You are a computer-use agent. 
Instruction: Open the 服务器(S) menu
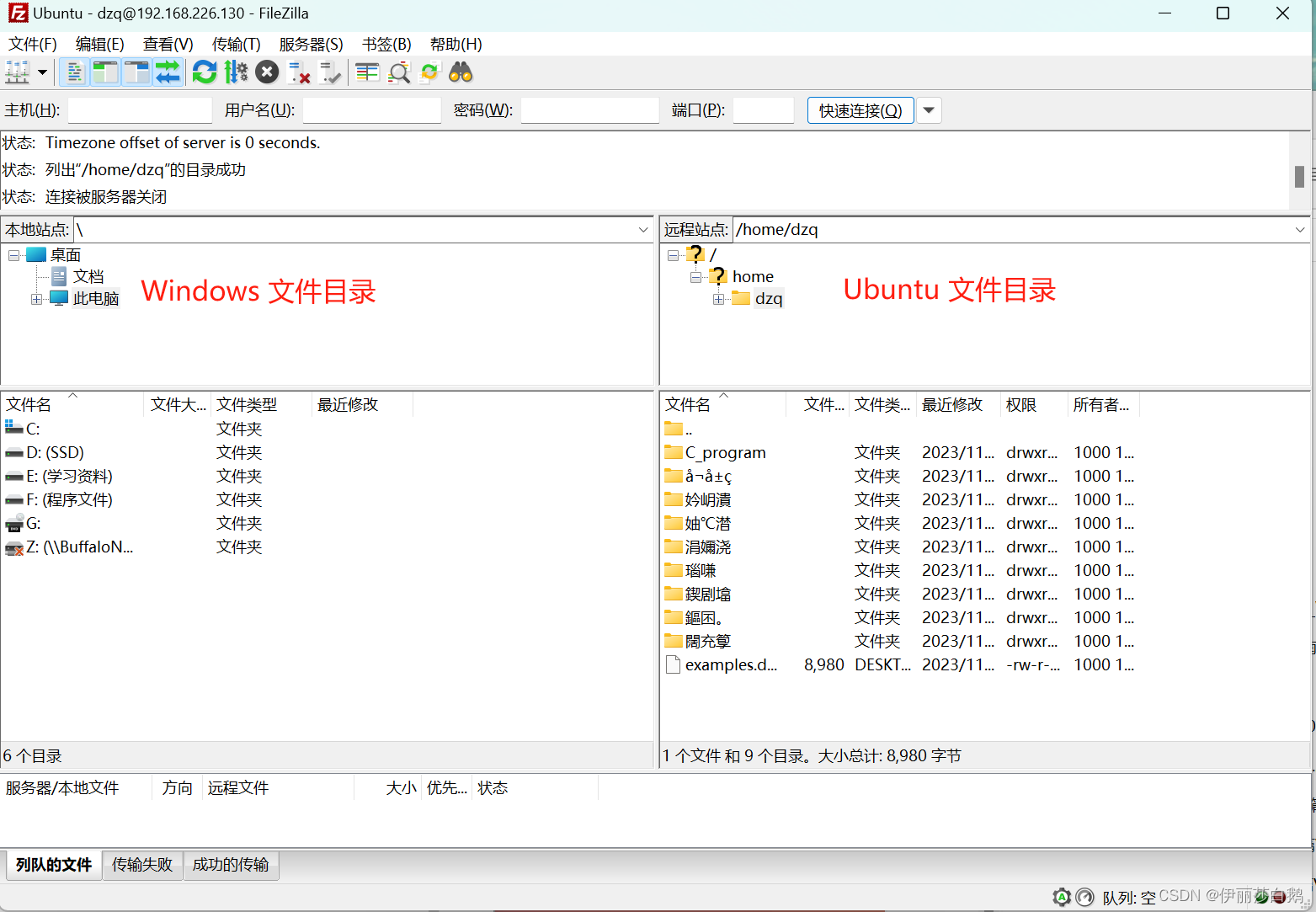(x=312, y=44)
